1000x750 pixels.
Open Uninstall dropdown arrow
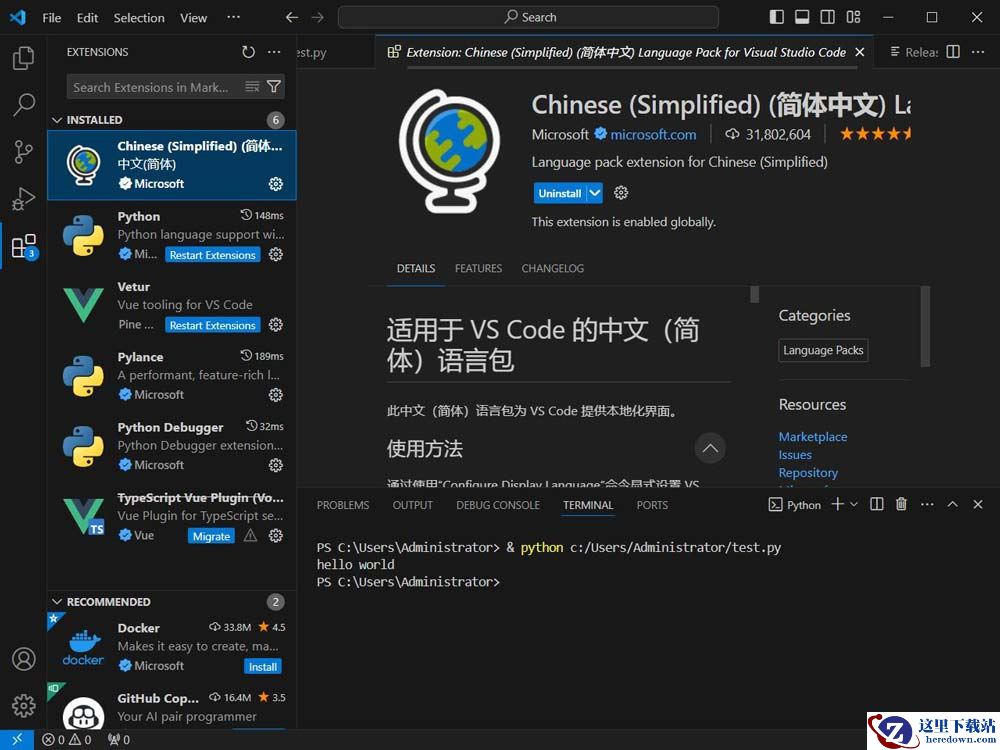594,193
